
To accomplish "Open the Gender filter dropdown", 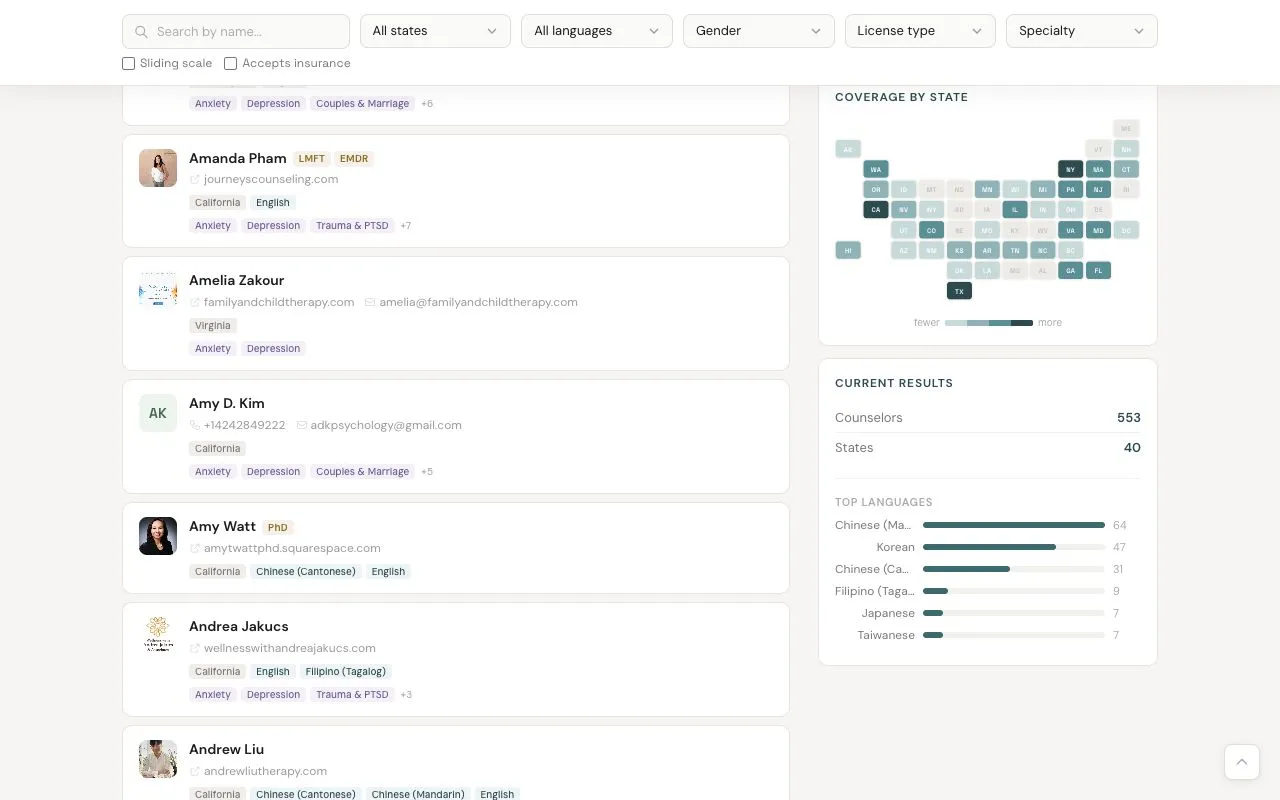I will point(758,31).
